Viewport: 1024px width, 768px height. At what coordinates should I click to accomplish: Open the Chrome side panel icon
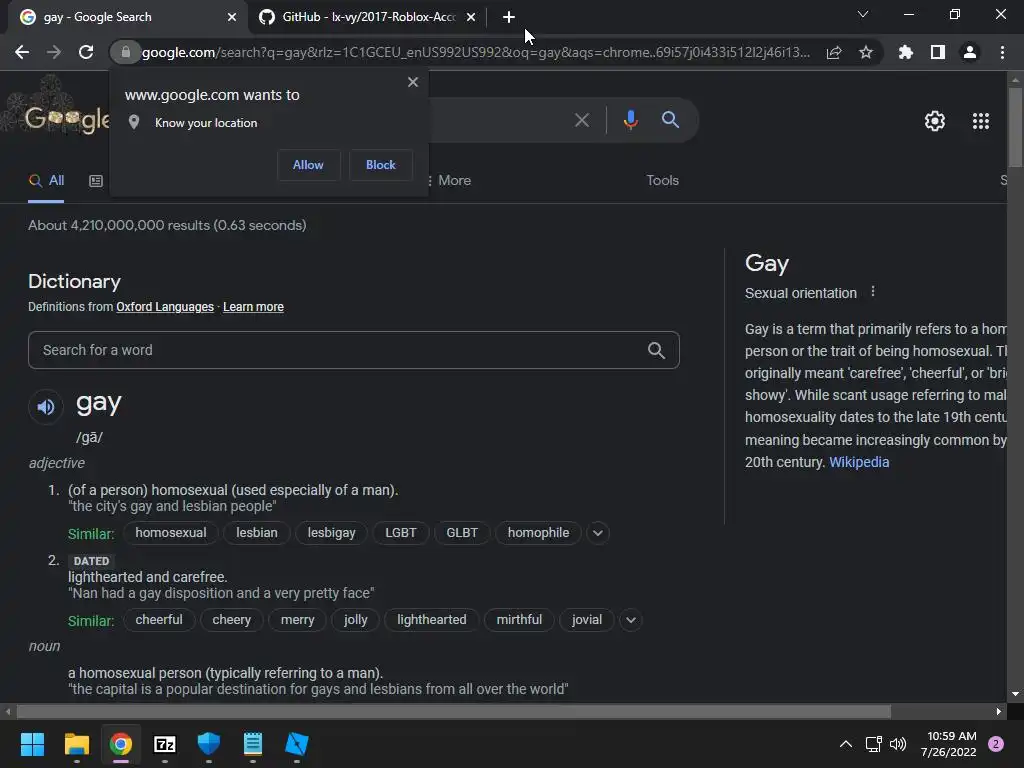(938, 52)
